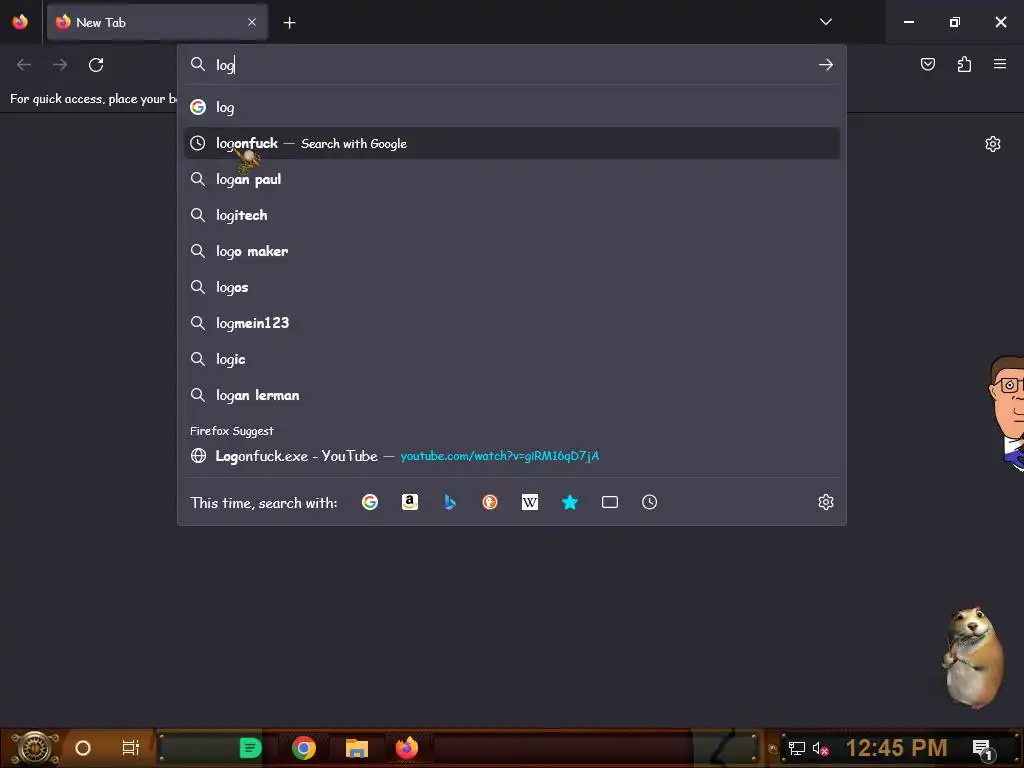Screen dimensions: 1024x768
Task: Search this time with Google
Action: (370, 502)
